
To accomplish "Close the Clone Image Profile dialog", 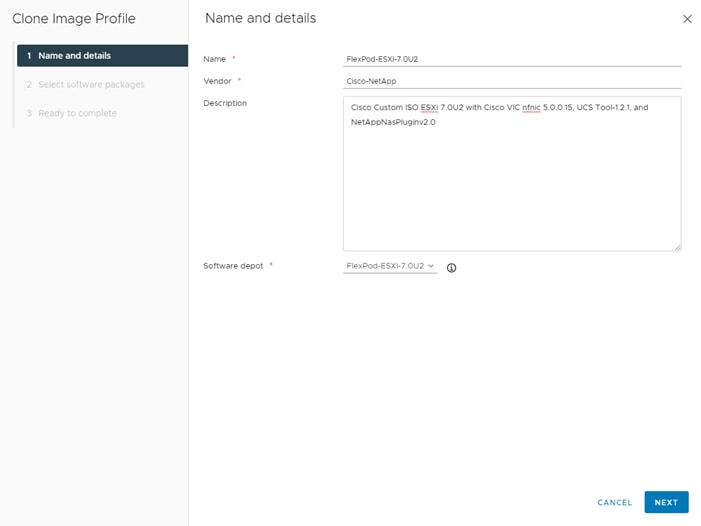I will 687,19.
